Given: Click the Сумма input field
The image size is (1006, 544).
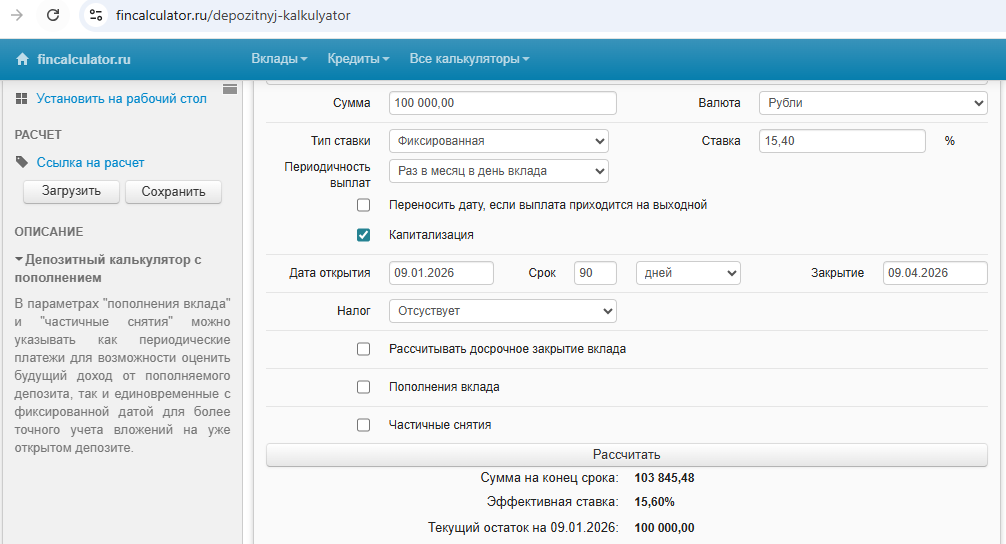Looking at the screenshot, I should tap(502, 103).
